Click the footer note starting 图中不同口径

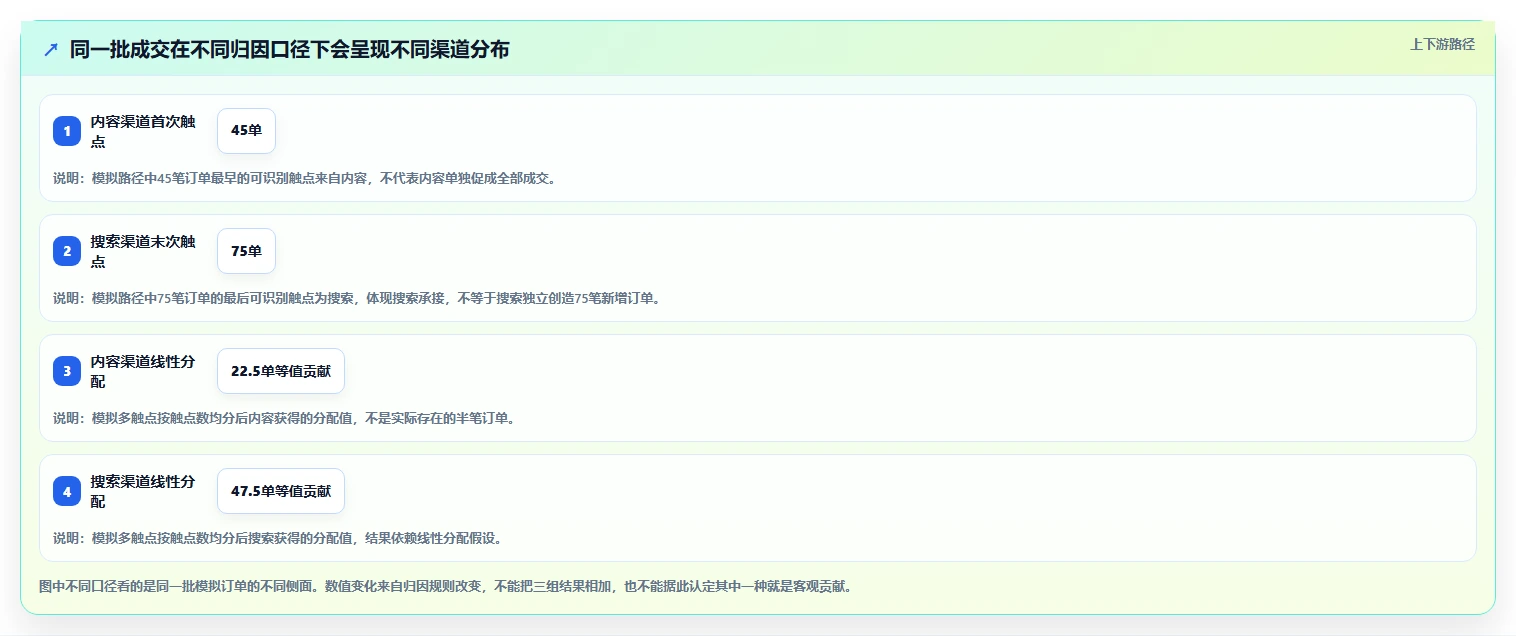click(446, 586)
